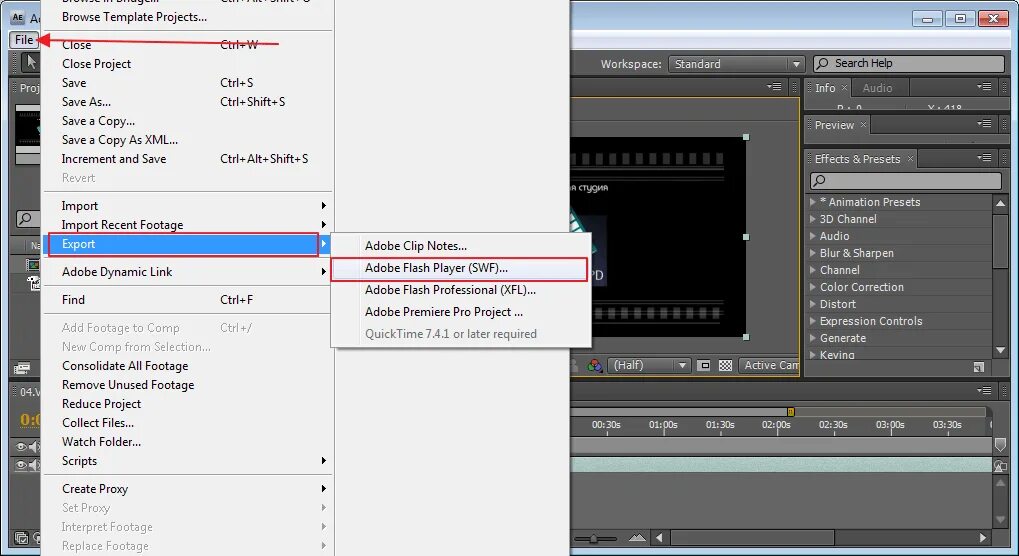Click the timeline horizontal scrollbar thumb

coord(752,538)
